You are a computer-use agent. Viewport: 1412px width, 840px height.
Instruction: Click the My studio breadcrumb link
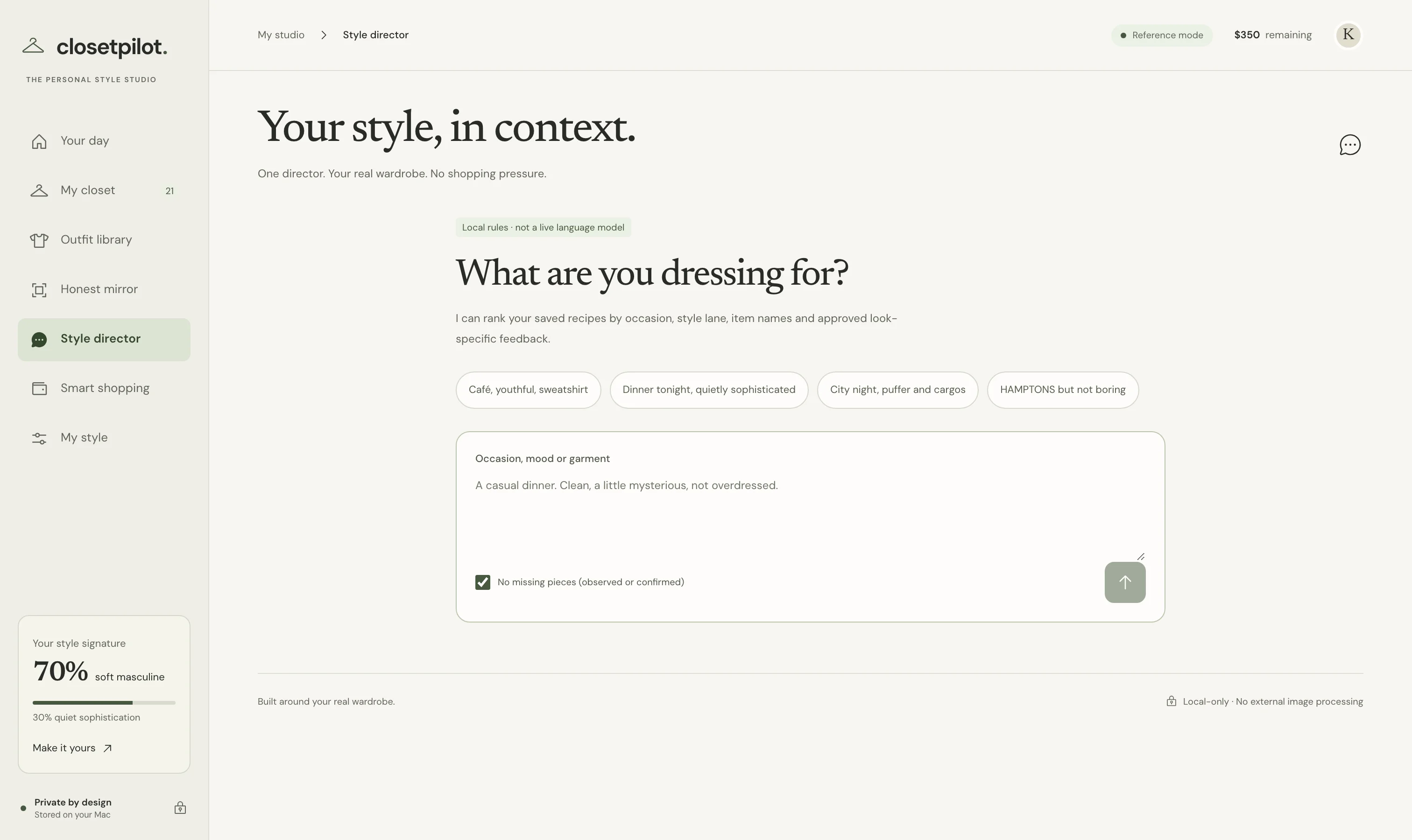[x=281, y=35]
